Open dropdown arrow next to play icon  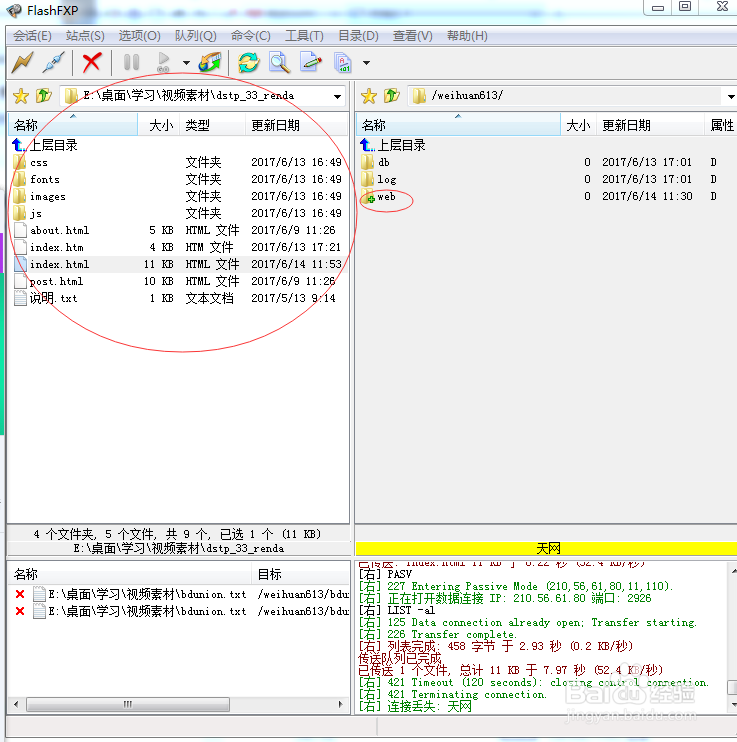click(x=186, y=63)
